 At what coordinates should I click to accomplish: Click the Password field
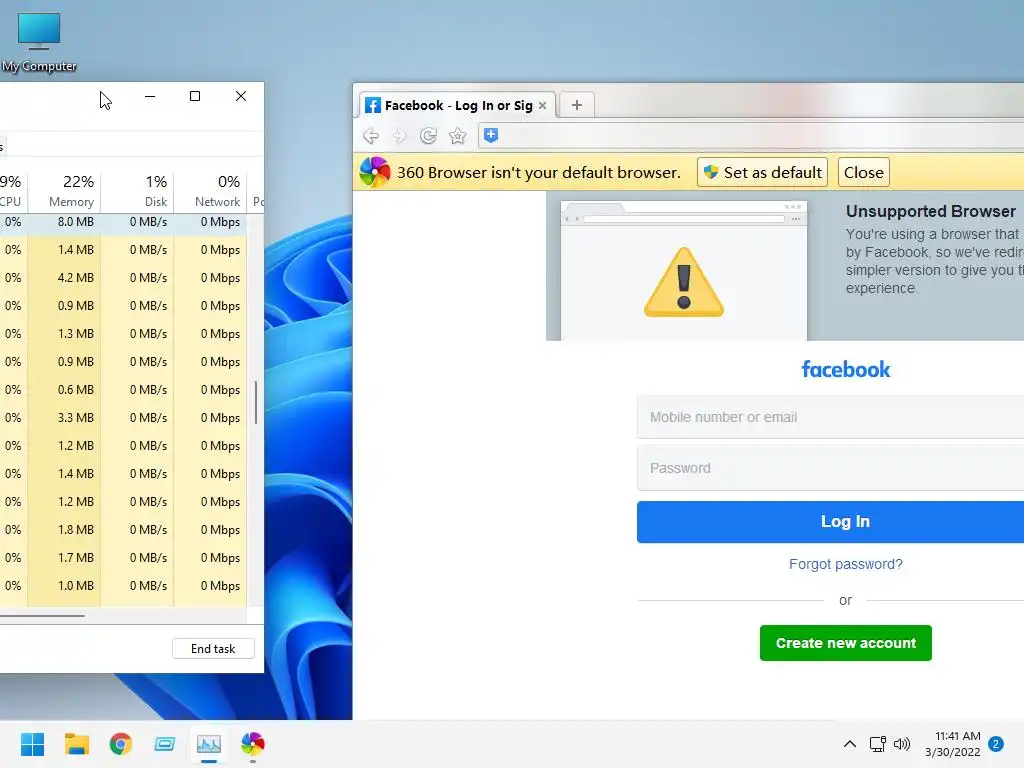pos(830,468)
